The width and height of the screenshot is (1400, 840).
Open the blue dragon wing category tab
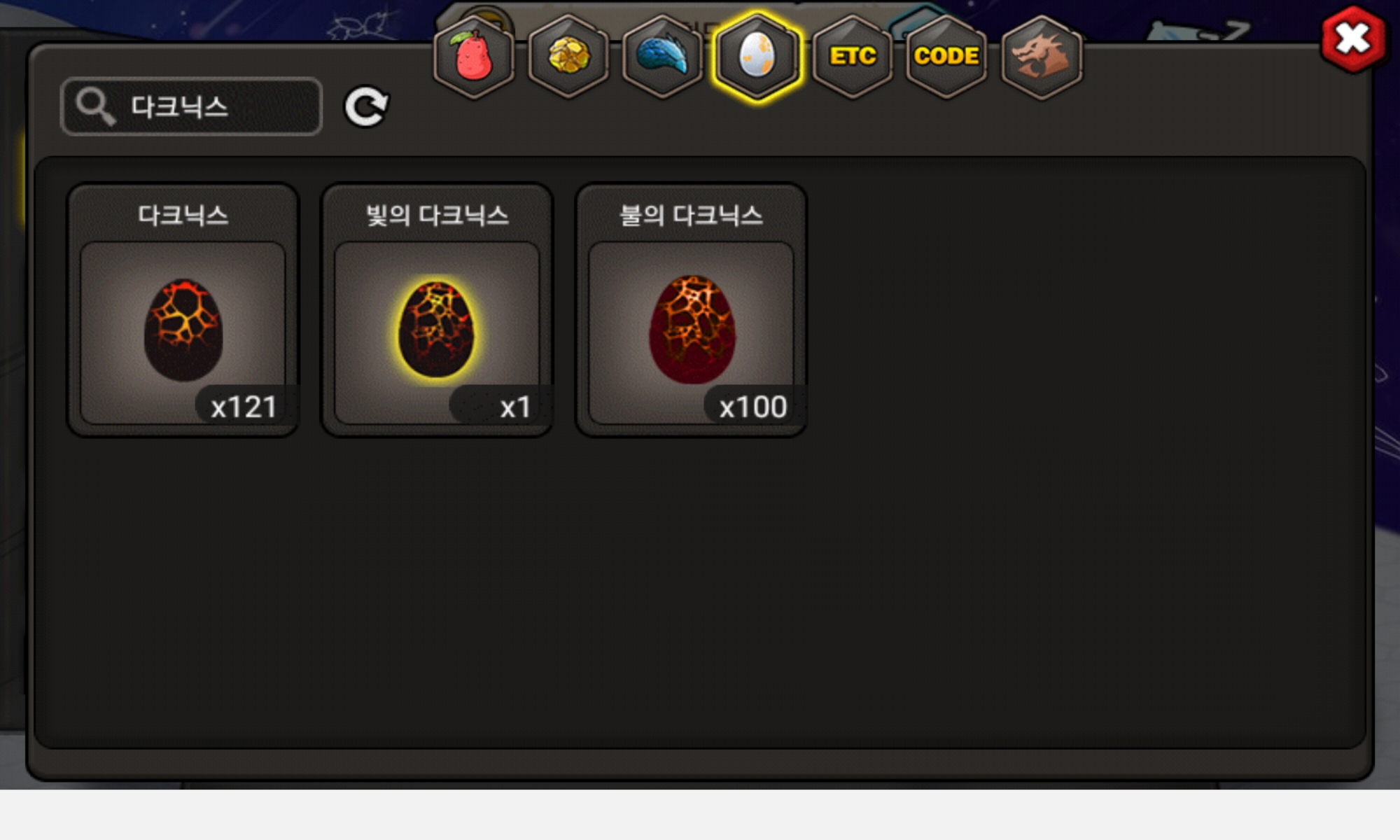pos(663,57)
